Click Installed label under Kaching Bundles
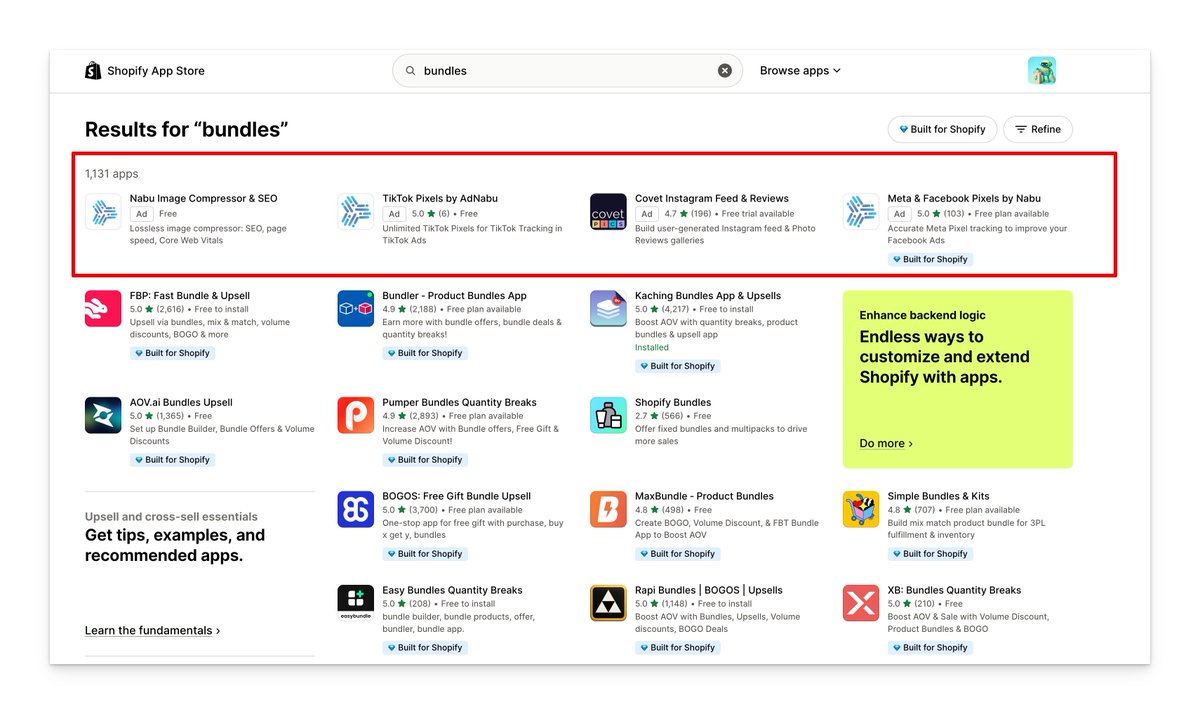1200x714 pixels. click(652, 348)
